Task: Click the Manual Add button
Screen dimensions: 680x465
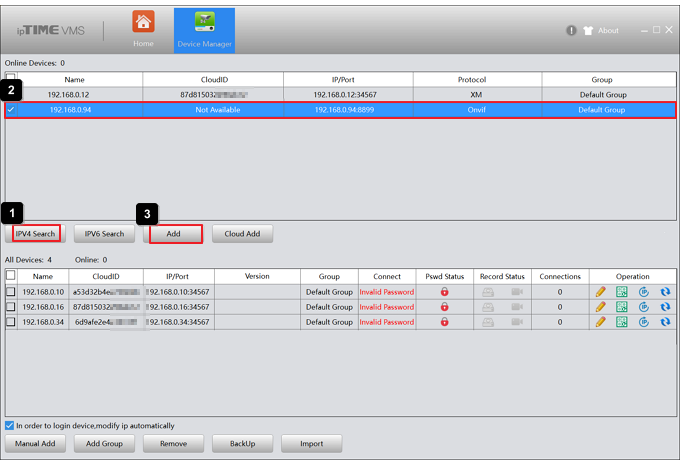Action: coord(35,444)
